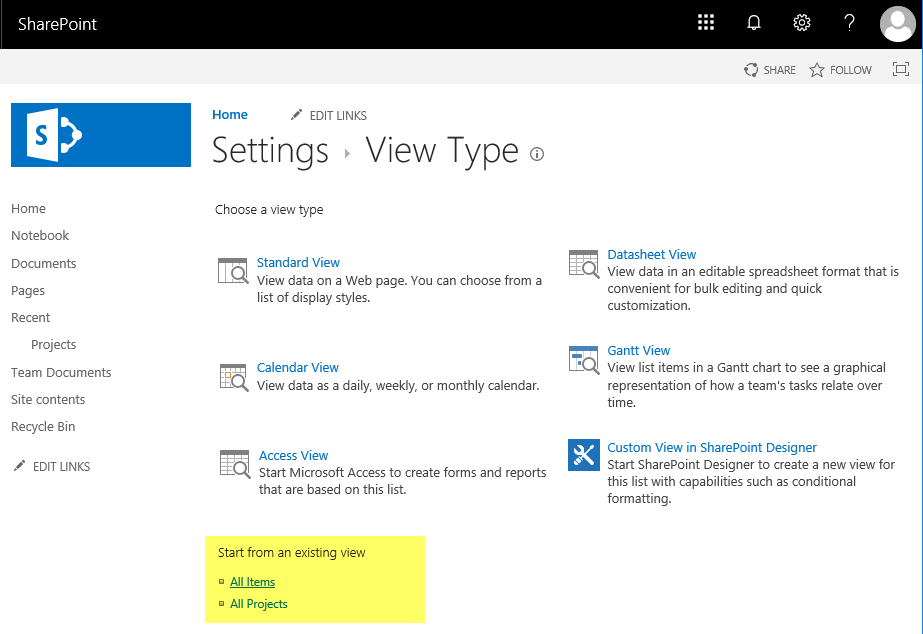Click the 'Start from an existing view' text
This screenshot has height=634, width=923.
(292, 553)
